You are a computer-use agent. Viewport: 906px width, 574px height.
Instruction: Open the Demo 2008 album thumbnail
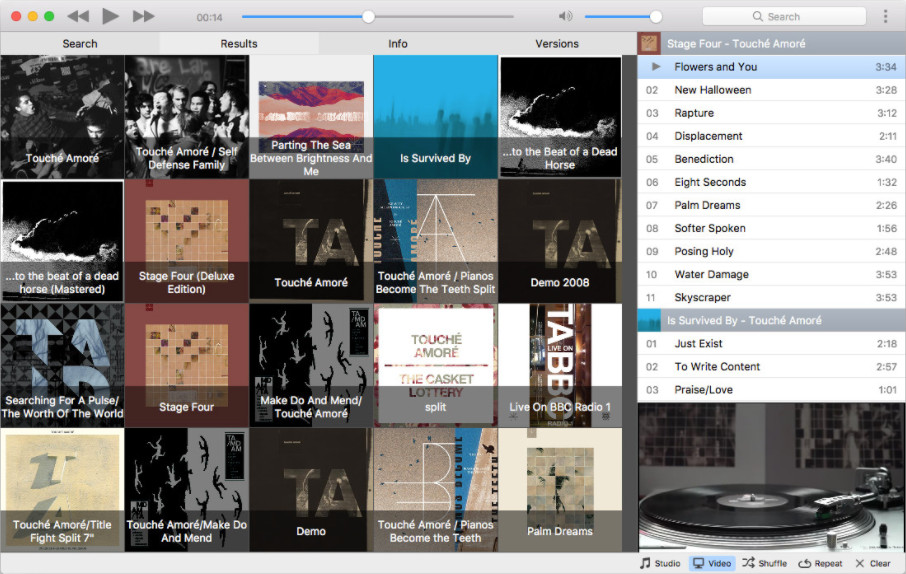[x=560, y=241]
